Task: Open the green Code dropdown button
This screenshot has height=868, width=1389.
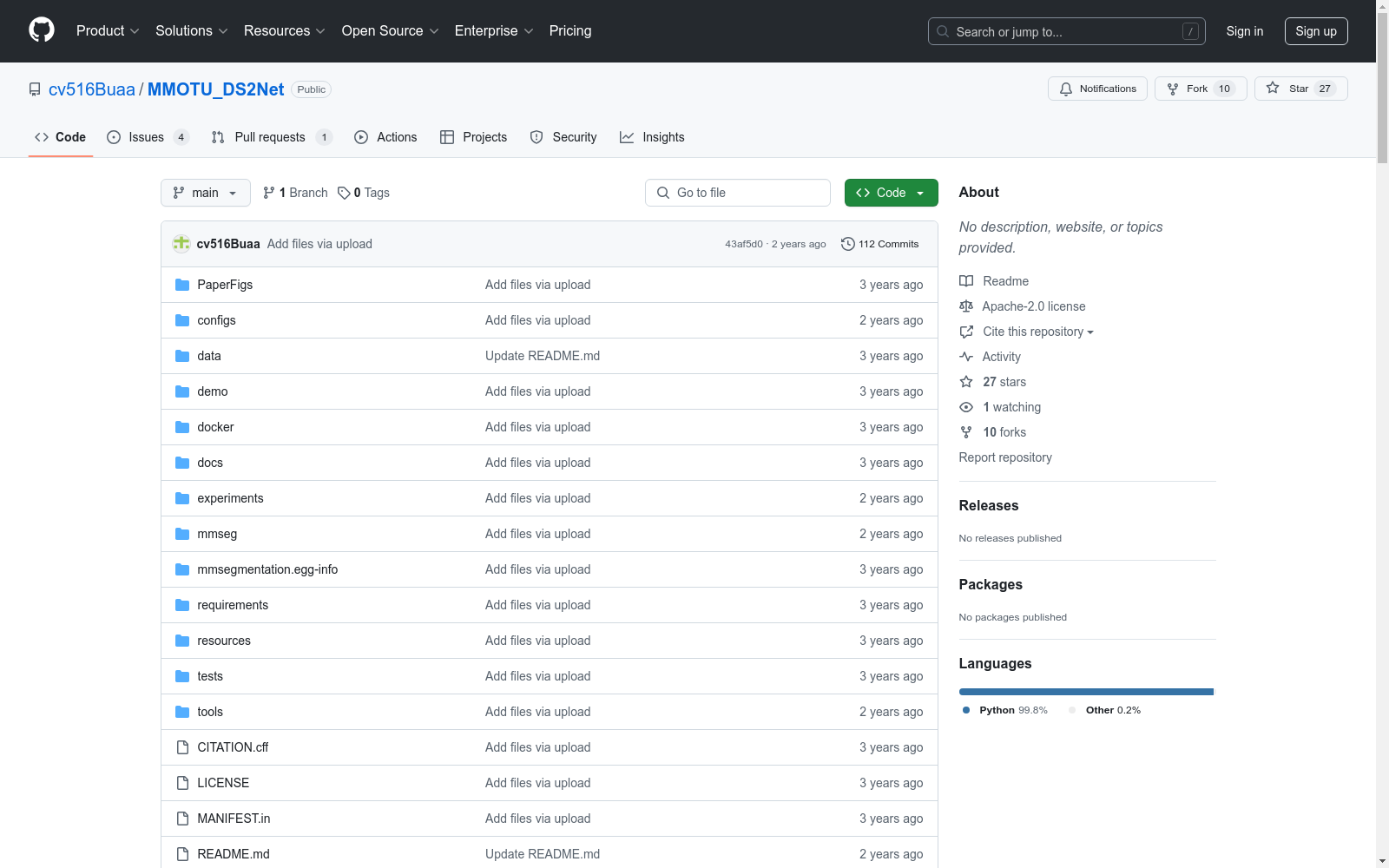Action: (891, 193)
